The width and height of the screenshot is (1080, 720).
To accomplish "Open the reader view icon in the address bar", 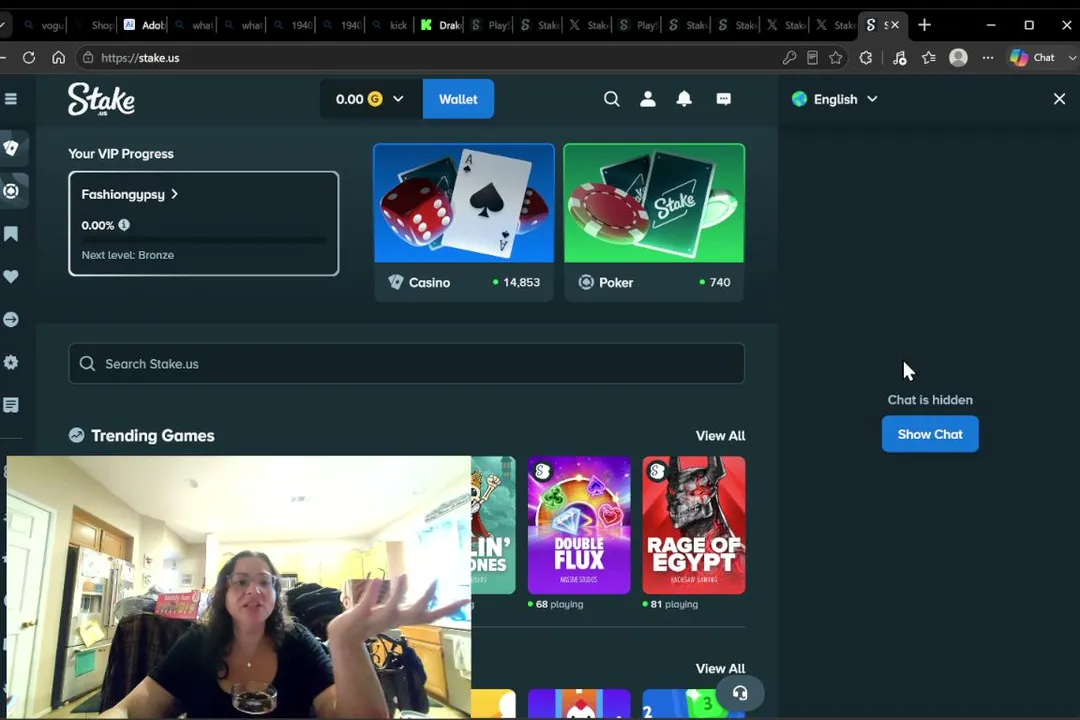I will pos(813,58).
